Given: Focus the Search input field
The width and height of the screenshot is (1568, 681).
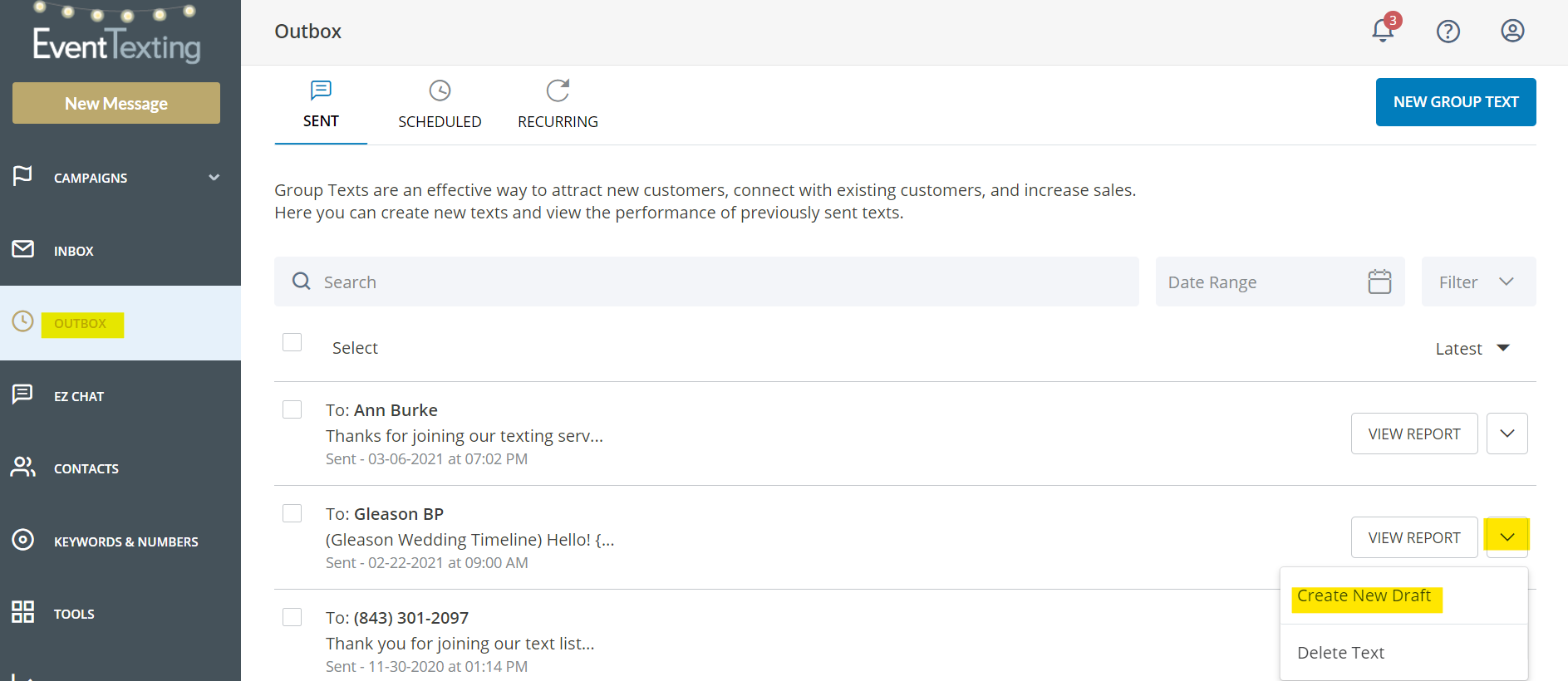Looking at the screenshot, I should [706, 282].
